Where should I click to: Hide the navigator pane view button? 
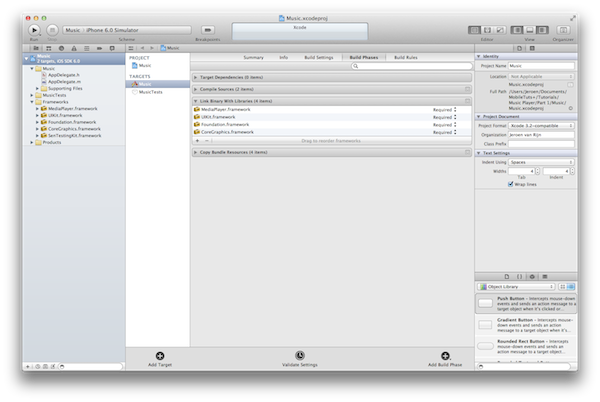517,30
